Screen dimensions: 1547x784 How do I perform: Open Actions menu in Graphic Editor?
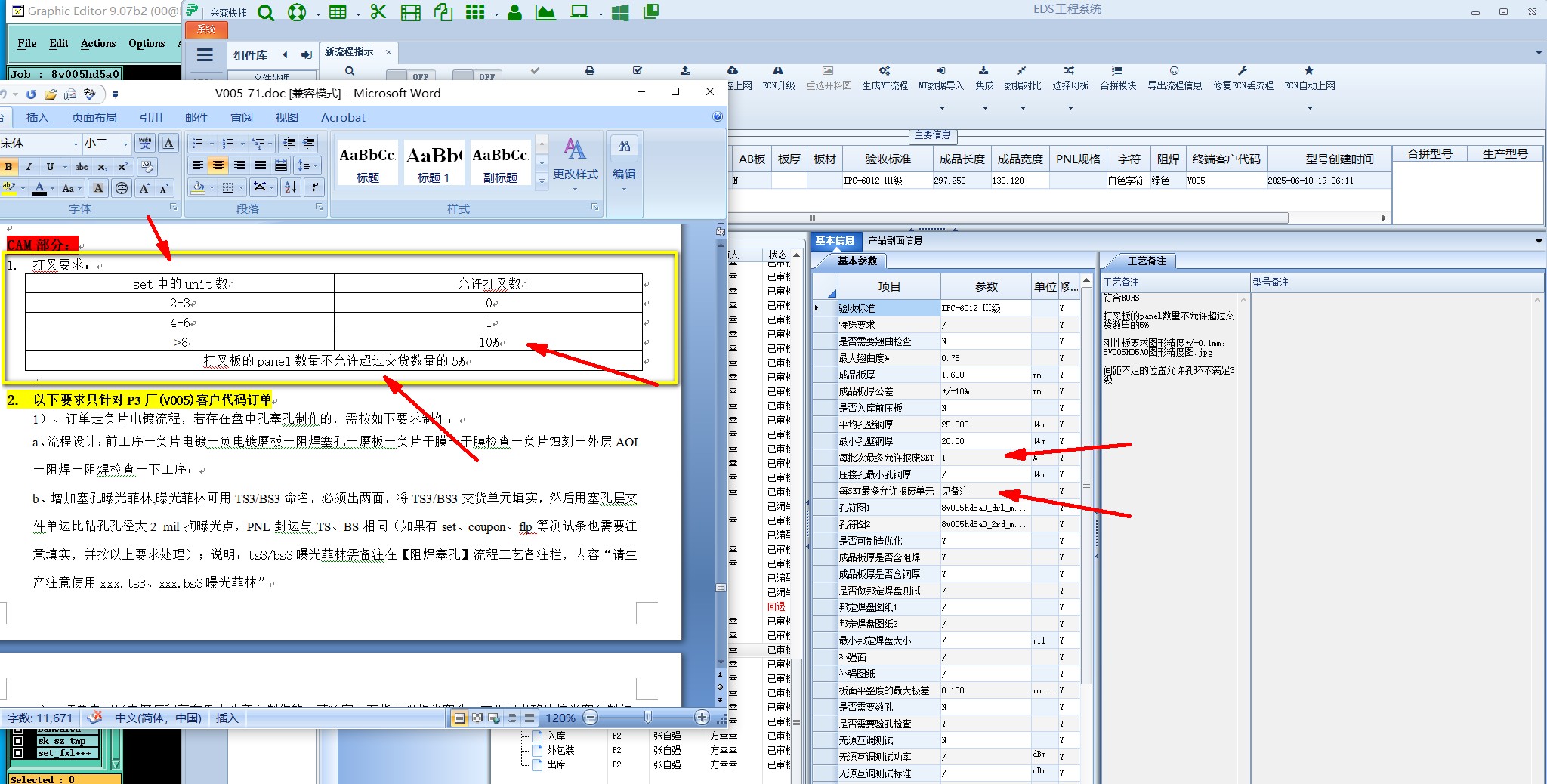[x=98, y=43]
